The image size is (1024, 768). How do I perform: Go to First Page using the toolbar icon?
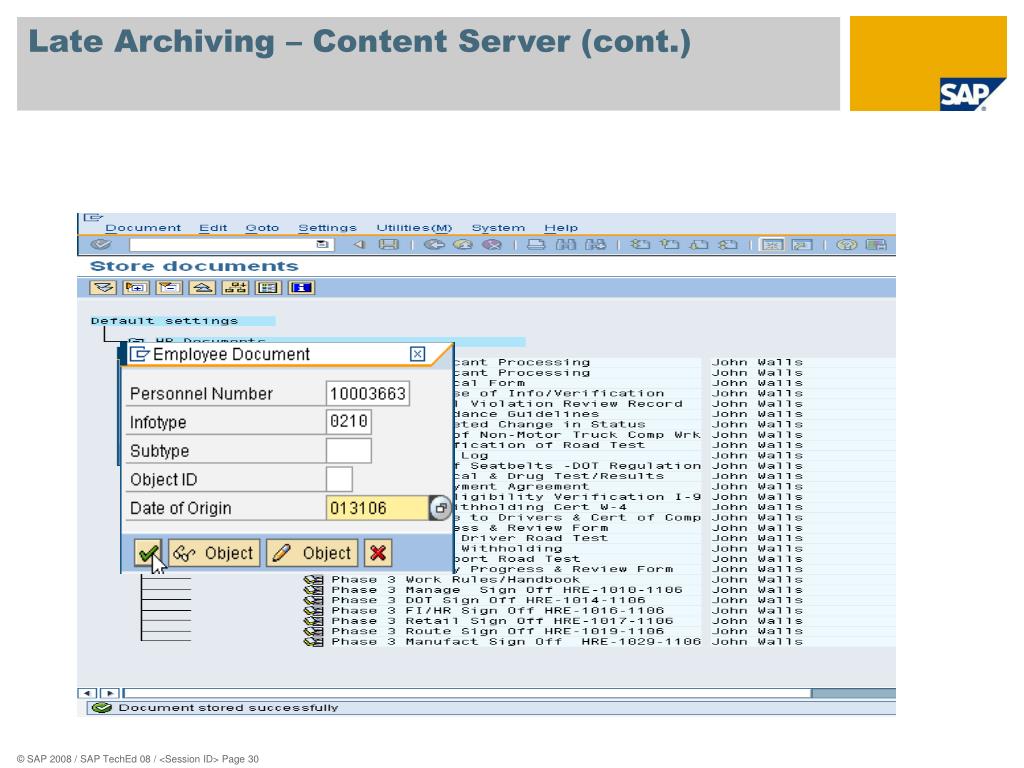click(x=640, y=245)
